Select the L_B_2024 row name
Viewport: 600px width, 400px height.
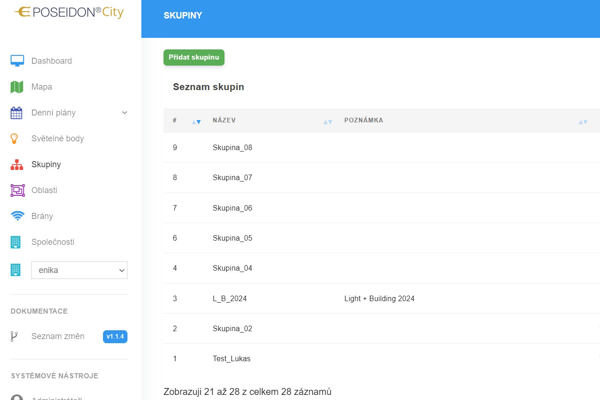pos(230,299)
